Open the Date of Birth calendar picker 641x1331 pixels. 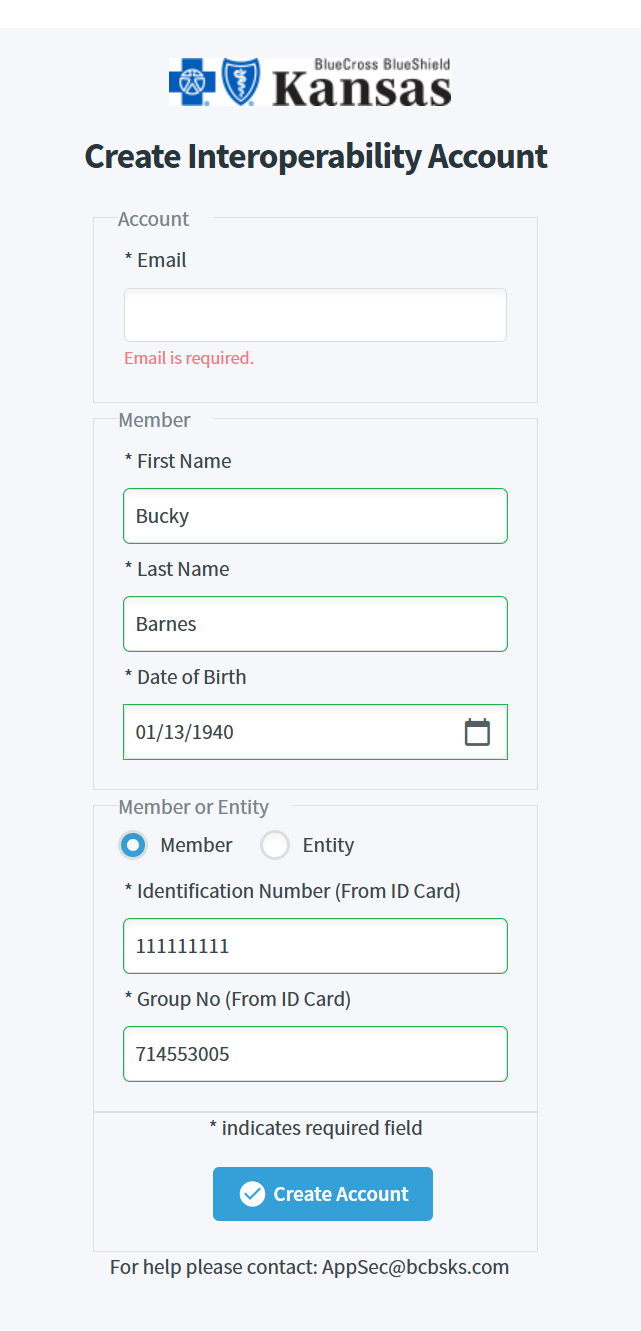(478, 732)
